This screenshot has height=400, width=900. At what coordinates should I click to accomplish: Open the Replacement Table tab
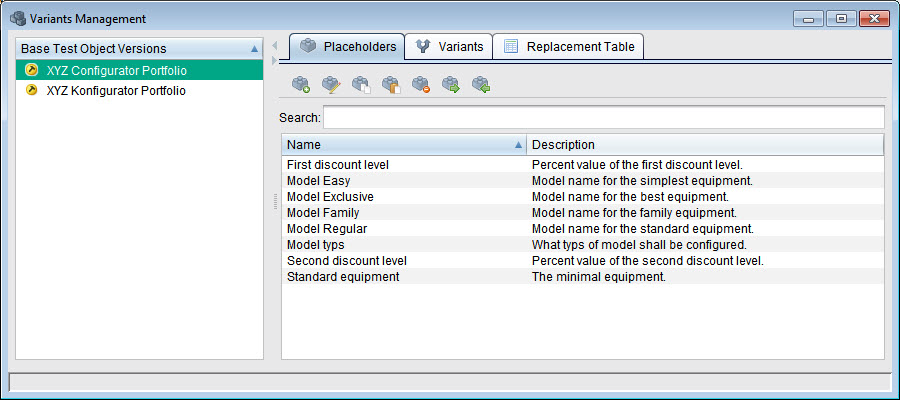[x=568, y=46]
